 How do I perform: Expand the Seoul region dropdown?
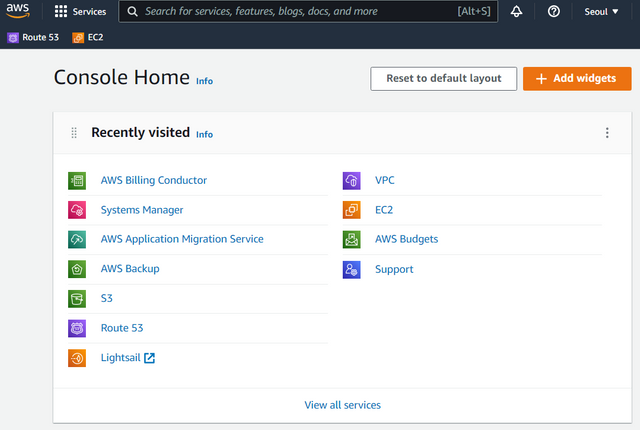click(601, 12)
